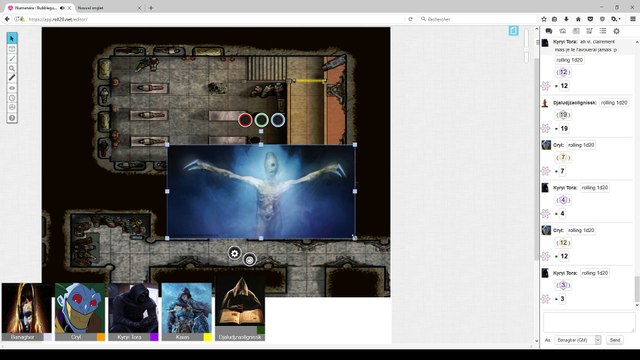The height and width of the screenshot is (360, 640).
Task: Click the Send chat button
Action: pos(615,340)
